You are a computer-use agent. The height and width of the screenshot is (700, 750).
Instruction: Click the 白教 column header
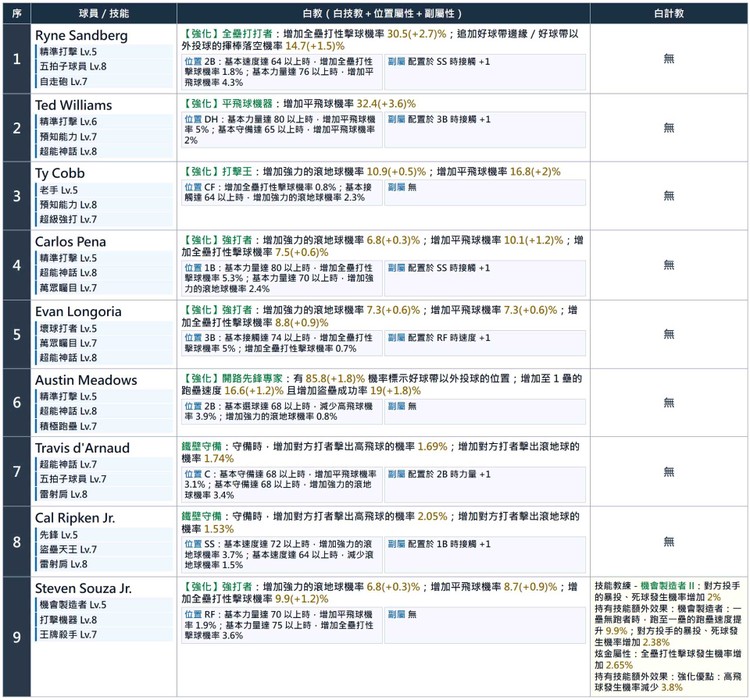383,13
